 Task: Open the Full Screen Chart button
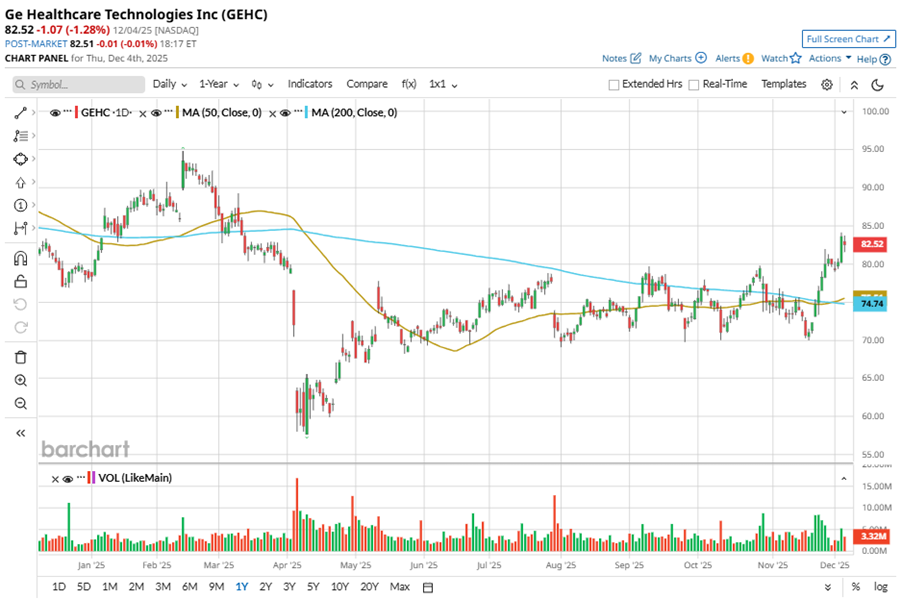849,39
